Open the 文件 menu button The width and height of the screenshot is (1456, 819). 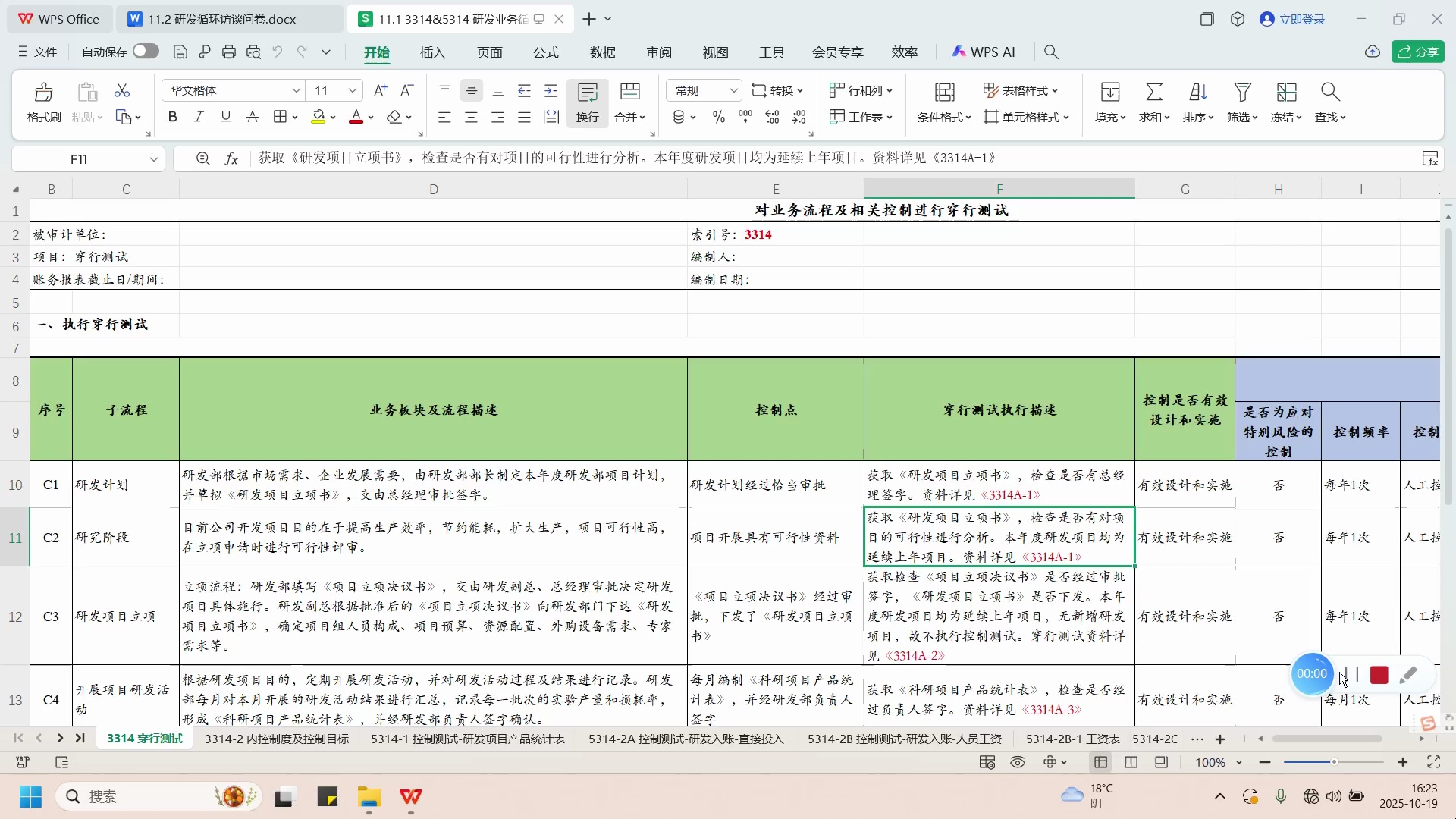(x=37, y=52)
